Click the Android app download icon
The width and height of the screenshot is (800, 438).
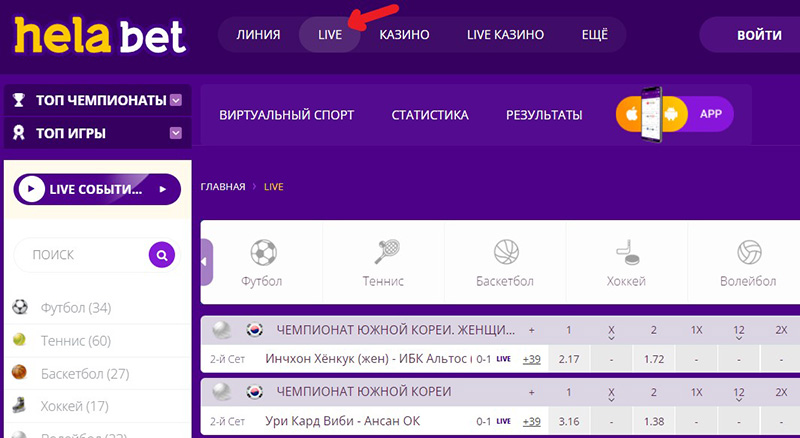(x=671, y=114)
